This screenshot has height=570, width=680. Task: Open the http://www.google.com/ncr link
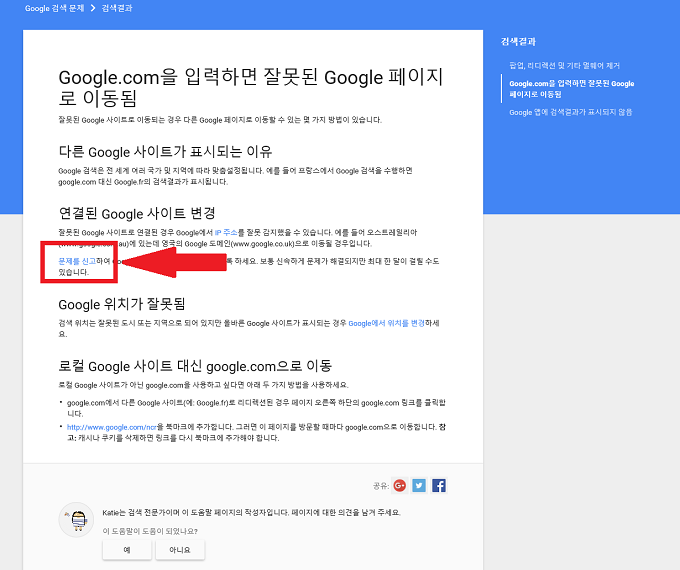point(111,427)
